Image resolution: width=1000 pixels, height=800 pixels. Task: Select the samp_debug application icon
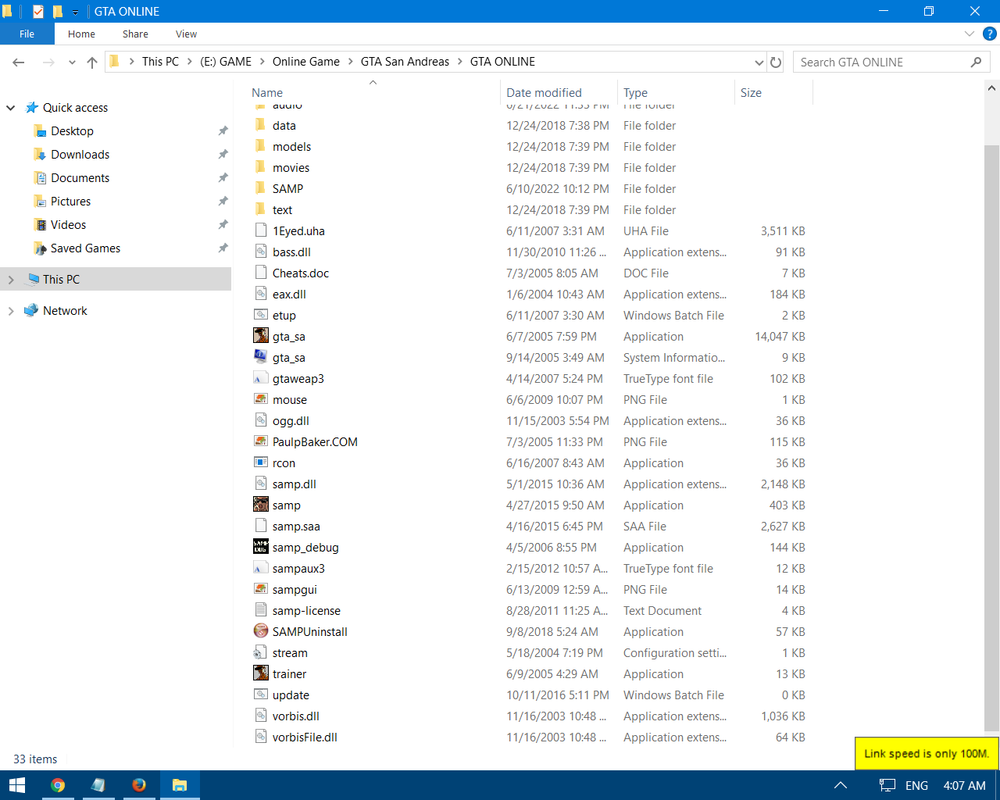[x=260, y=547]
